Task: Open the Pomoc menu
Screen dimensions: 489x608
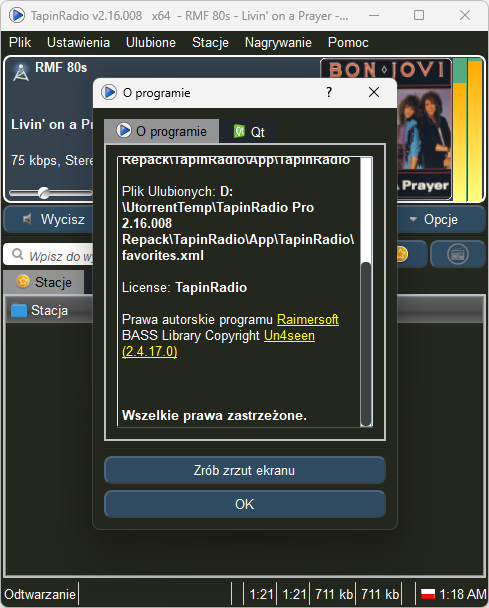Action: (348, 42)
